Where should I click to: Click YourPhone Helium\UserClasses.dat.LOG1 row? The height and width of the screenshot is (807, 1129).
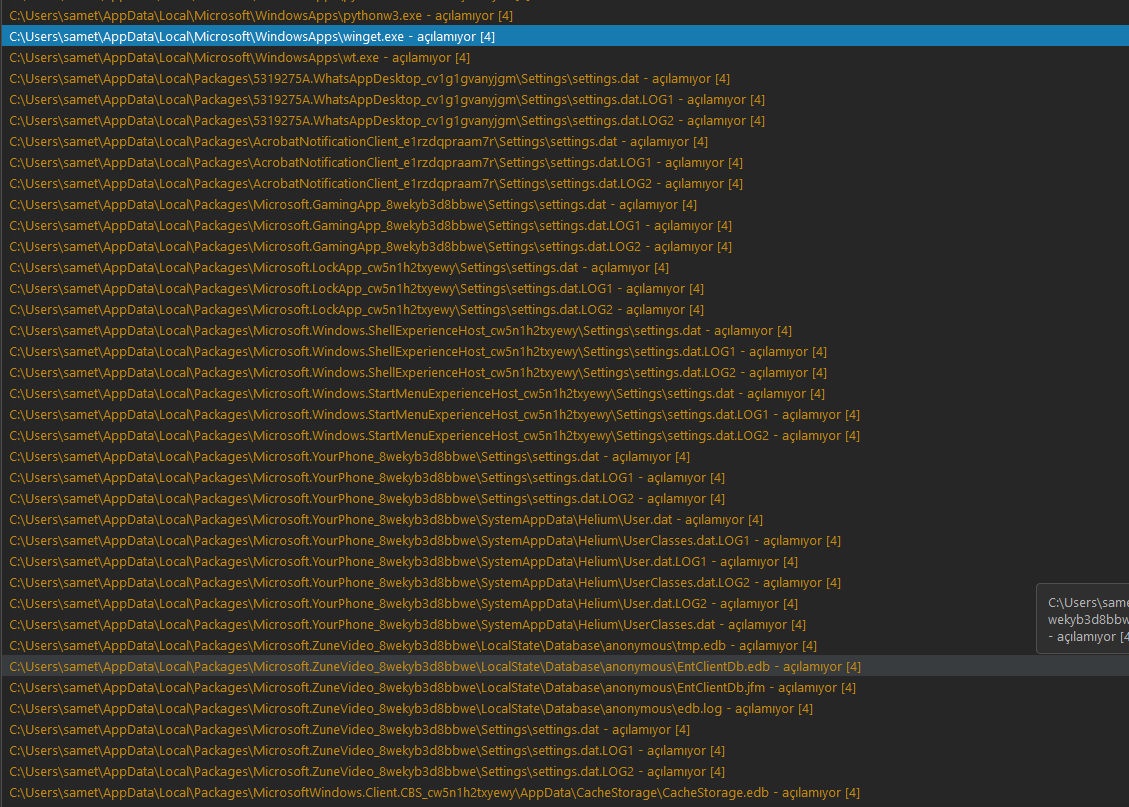coord(564,541)
